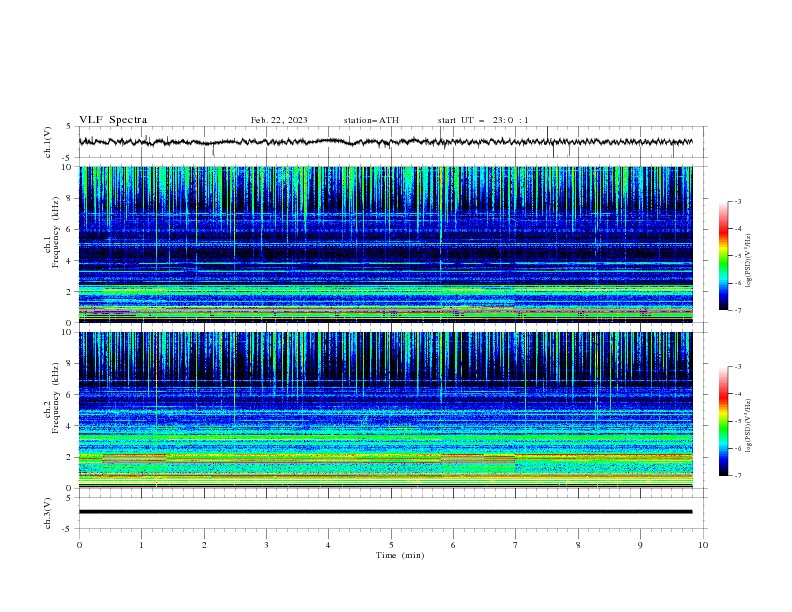792x612 pixels.
Task: Click time axis tick label 10
Action: [703, 545]
